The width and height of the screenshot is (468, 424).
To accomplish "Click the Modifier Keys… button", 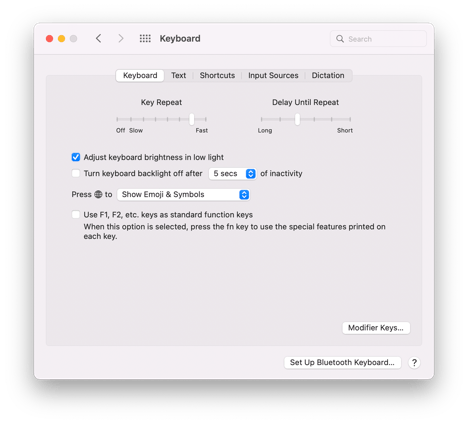I will click(x=376, y=328).
